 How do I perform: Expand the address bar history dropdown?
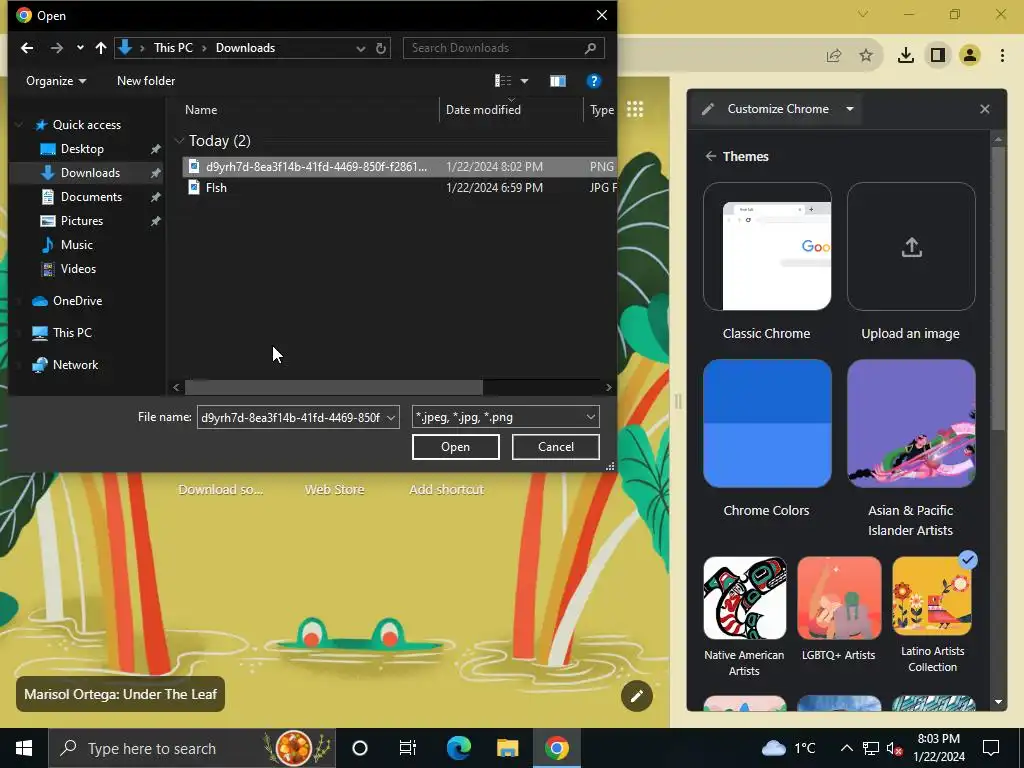coord(360,48)
